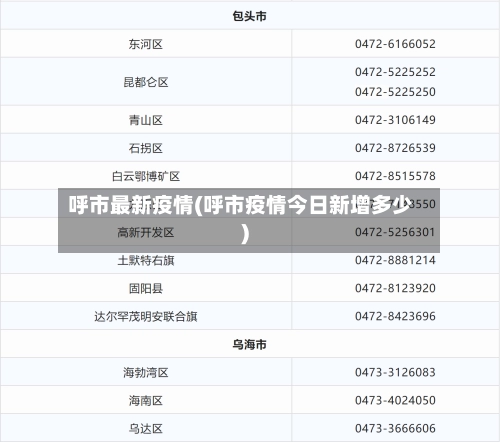Click the 海南区 district cell
Image resolution: width=500 pixels, height=442 pixels.
[x=146, y=400]
